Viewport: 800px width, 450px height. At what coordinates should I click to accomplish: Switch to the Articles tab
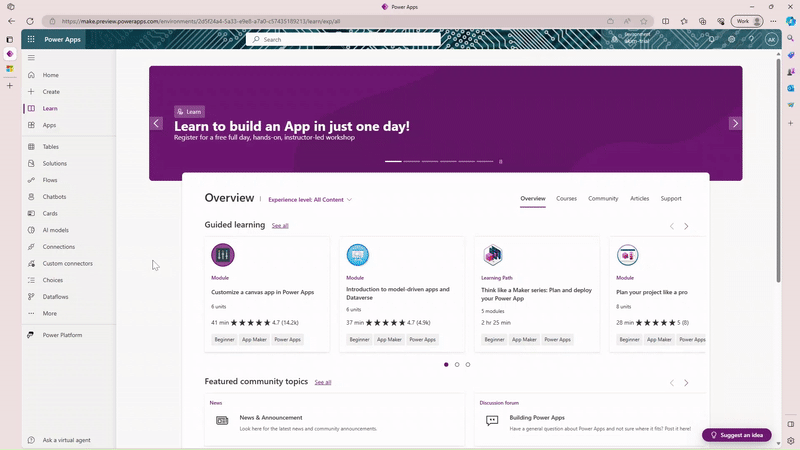click(639, 198)
